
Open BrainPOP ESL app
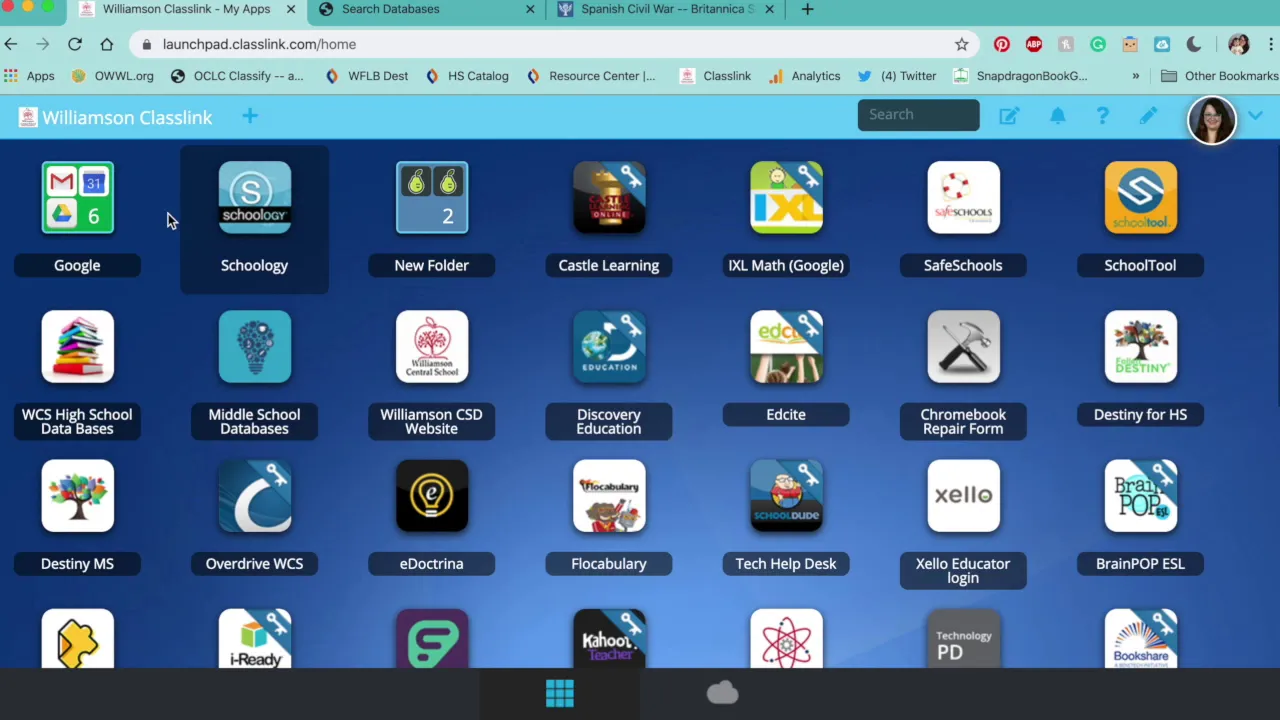click(1140, 496)
